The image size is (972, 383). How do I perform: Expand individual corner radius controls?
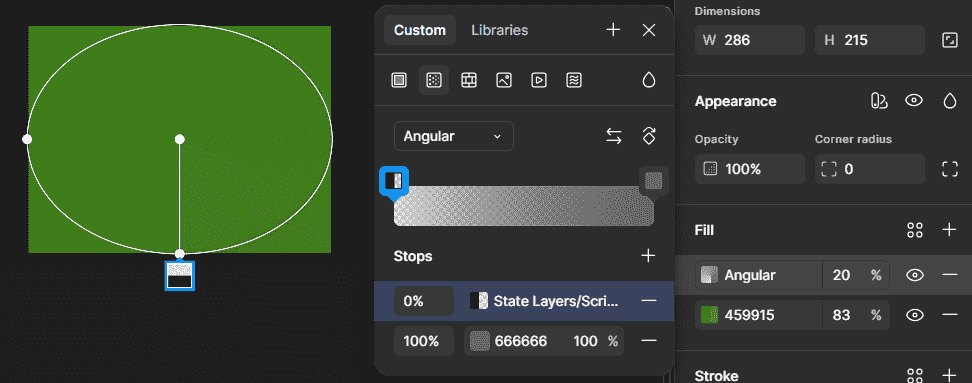click(x=950, y=169)
